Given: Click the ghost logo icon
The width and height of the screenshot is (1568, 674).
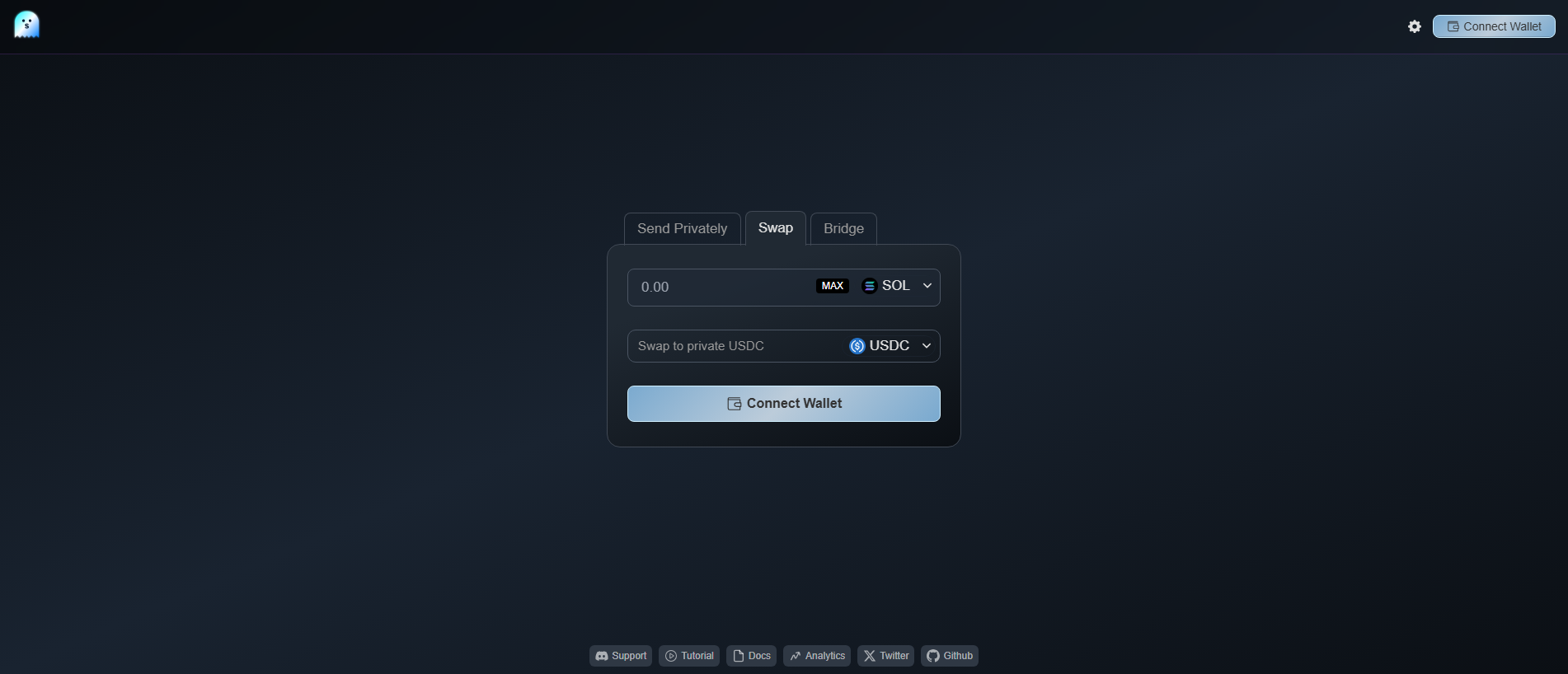Looking at the screenshot, I should 26,25.
